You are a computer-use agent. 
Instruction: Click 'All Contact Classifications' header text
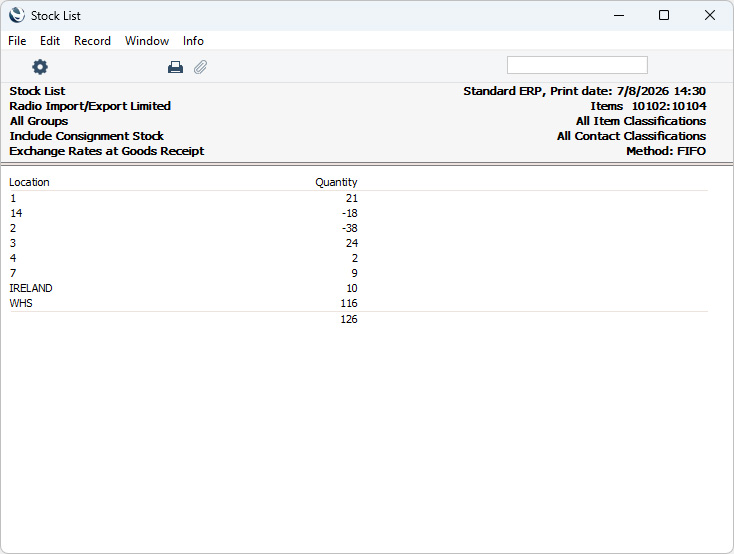click(x=631, y=136)
